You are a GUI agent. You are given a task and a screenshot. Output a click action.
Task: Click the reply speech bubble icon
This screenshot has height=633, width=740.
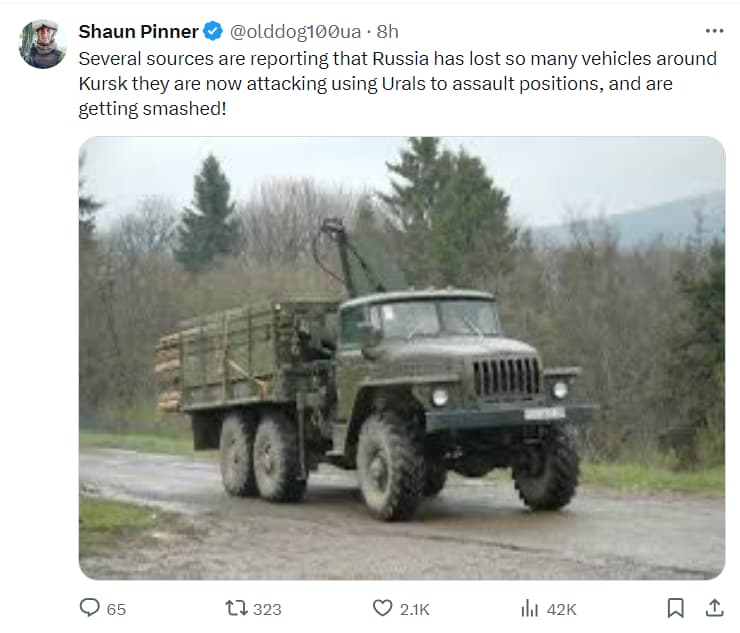click(90, 608)
